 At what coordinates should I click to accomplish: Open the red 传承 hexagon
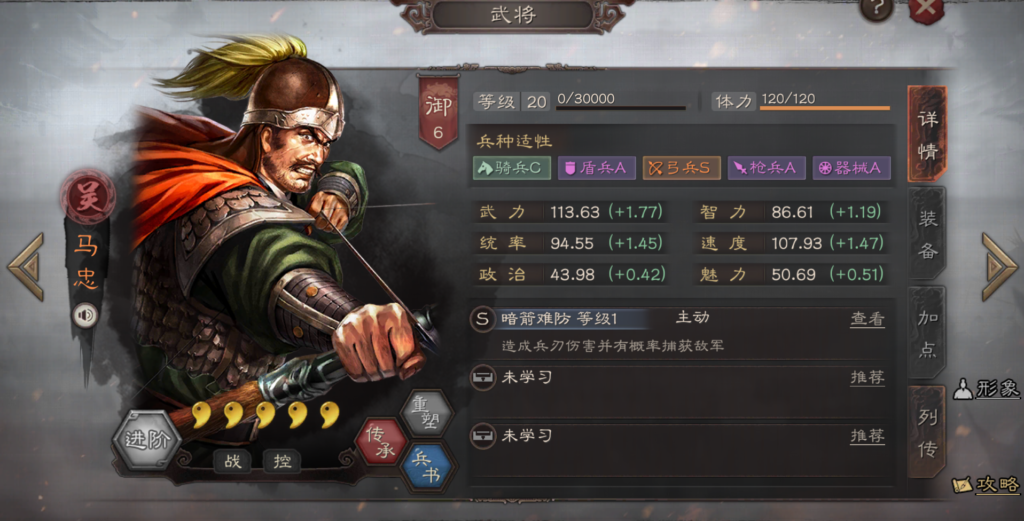(x=381, y=442)
